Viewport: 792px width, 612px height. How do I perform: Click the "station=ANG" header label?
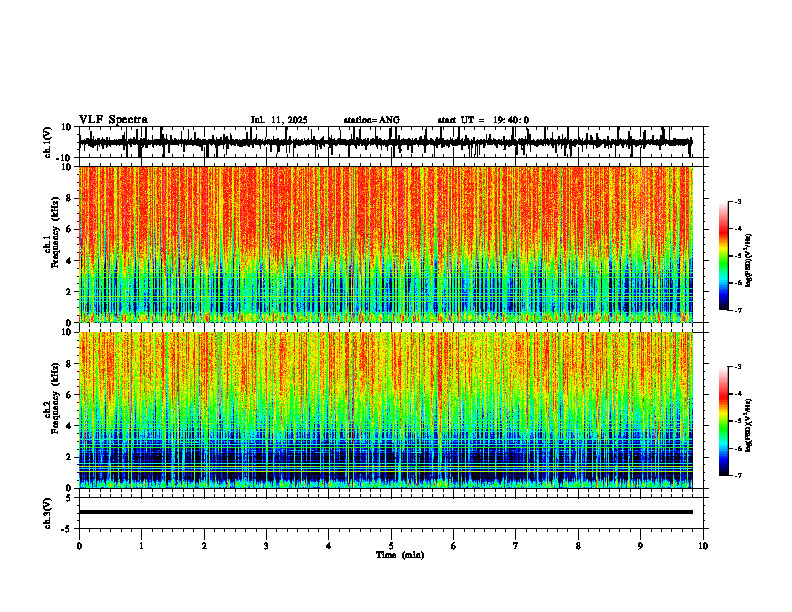click(371, 120)
